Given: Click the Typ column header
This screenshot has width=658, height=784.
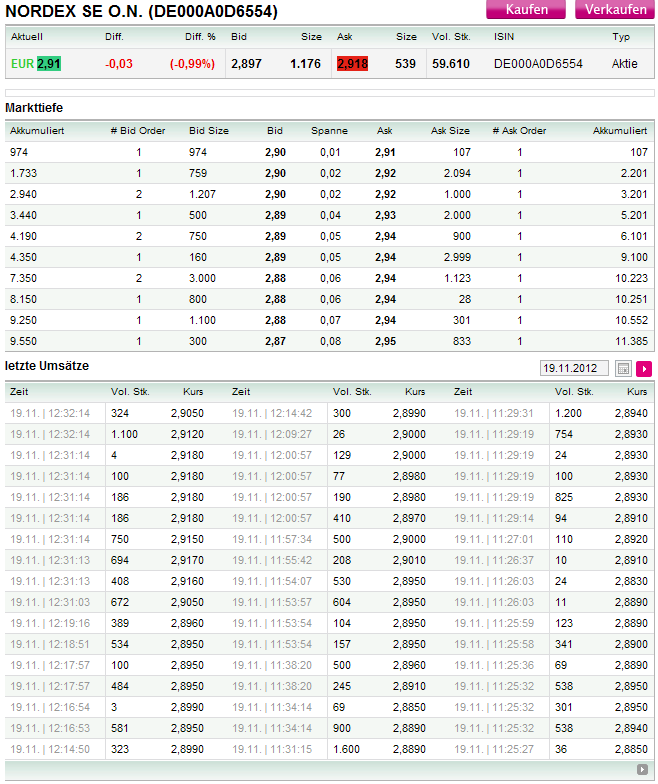Looking at the screenshot, I should pos(621,36).
